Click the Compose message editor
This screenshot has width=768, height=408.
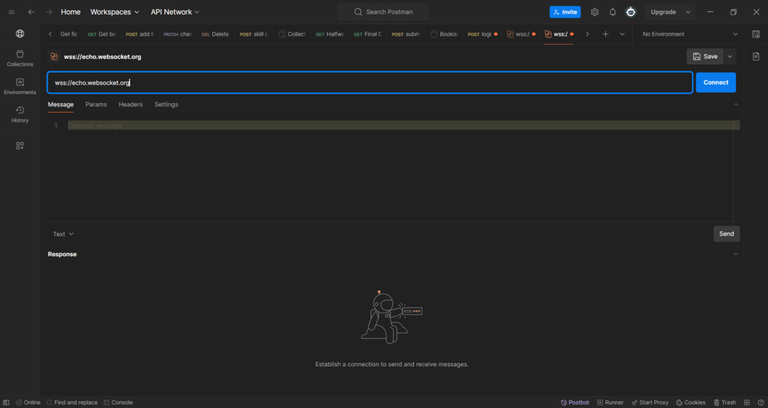pyautogui.click(x=403, y=126)
